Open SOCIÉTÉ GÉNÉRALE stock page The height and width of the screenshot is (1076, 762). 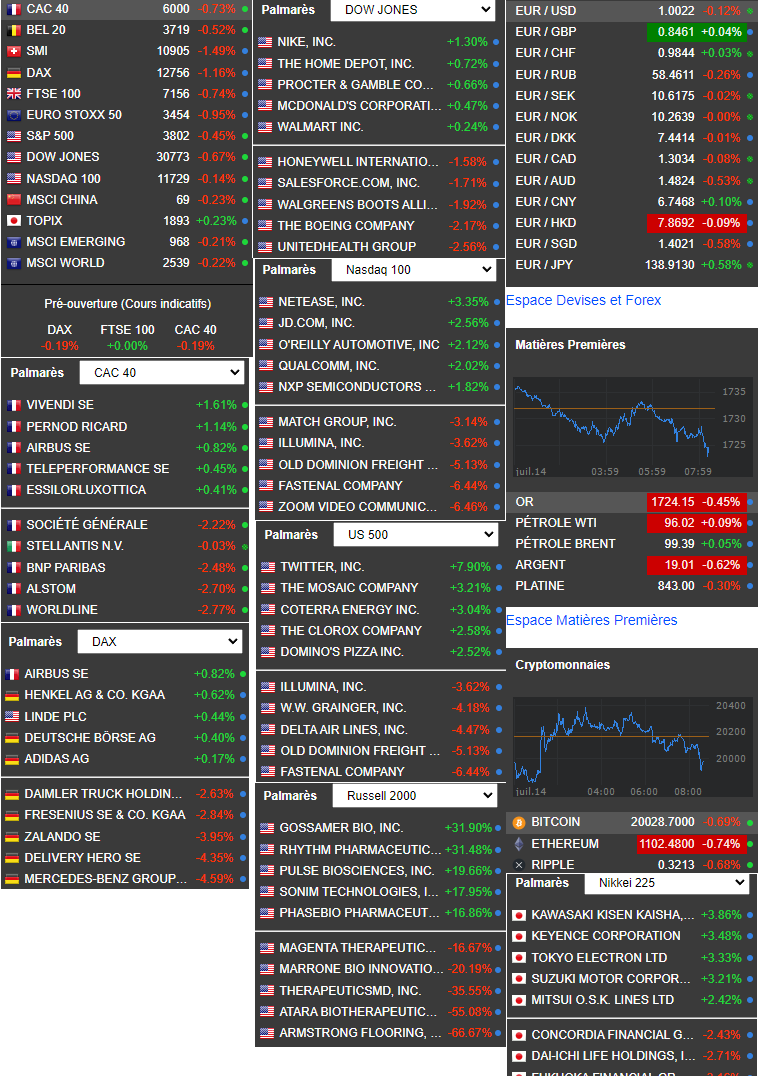(x=126, y=525)
